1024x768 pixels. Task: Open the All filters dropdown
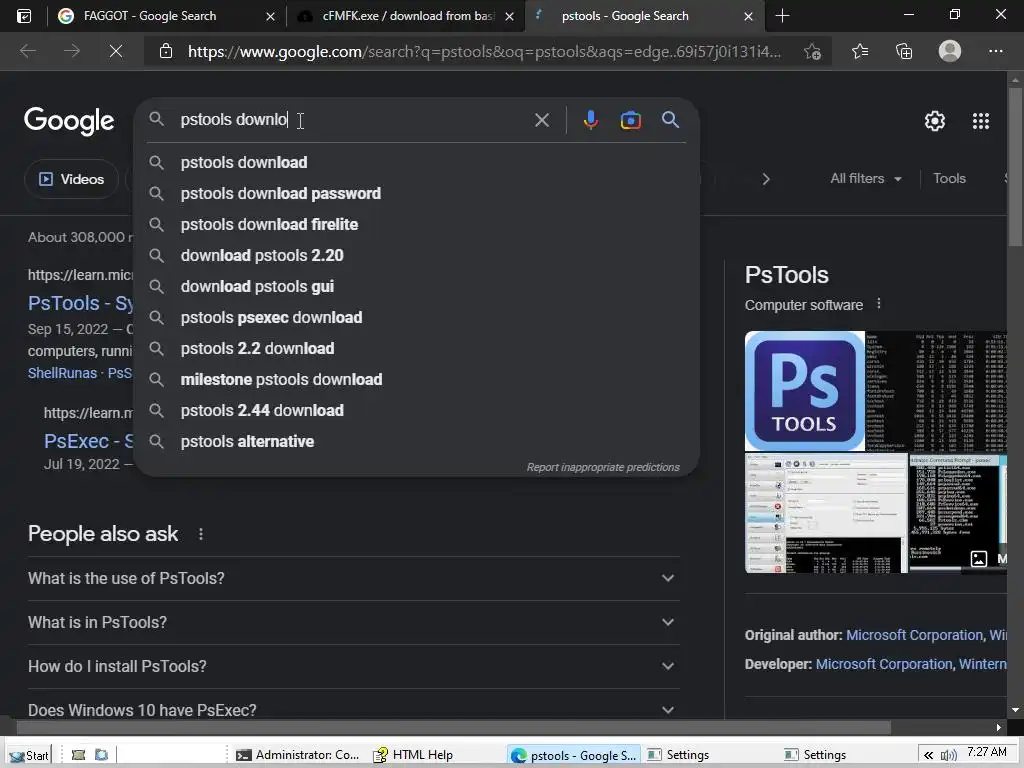[865, 178]
